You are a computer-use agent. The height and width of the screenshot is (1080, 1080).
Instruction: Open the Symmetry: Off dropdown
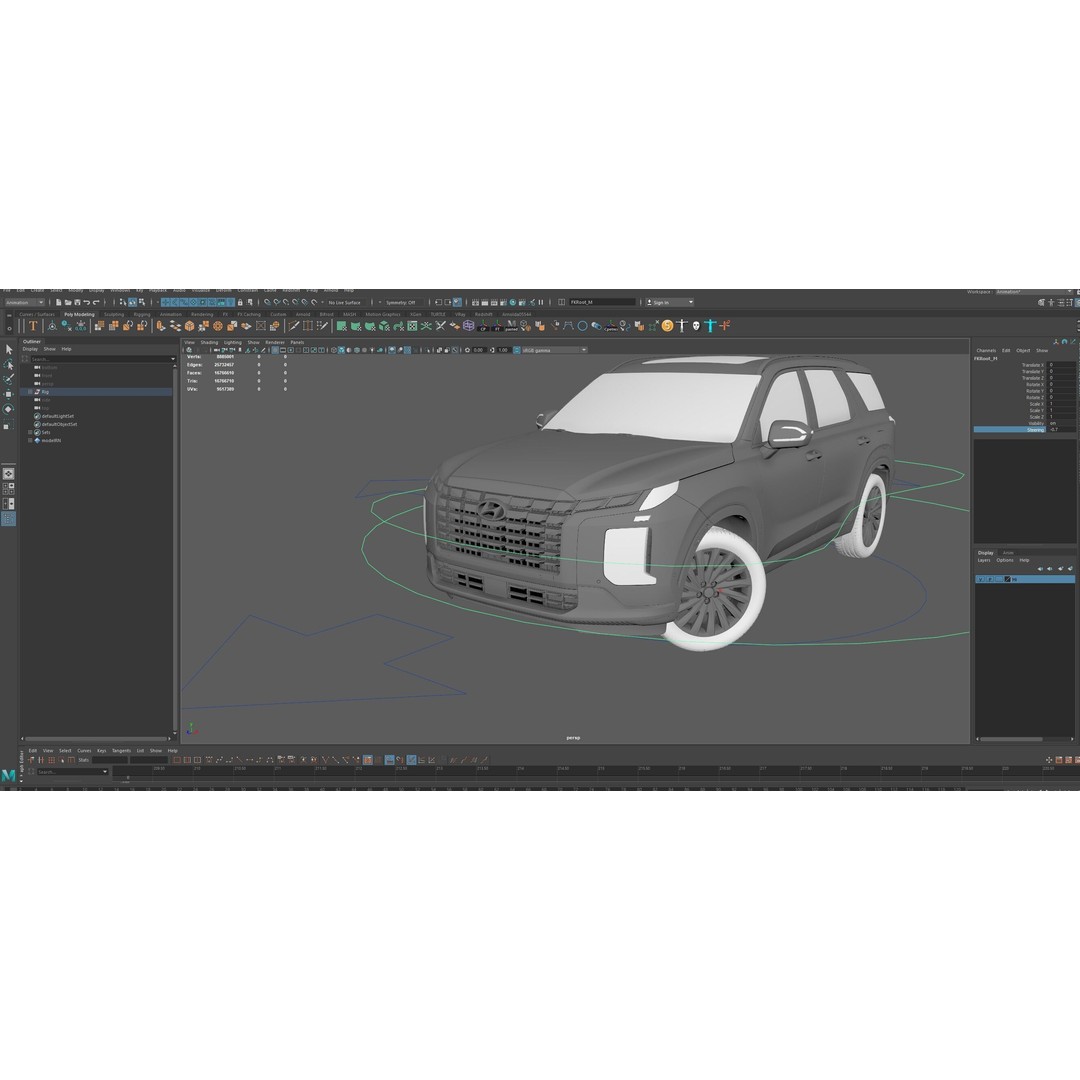coord(402,302)
